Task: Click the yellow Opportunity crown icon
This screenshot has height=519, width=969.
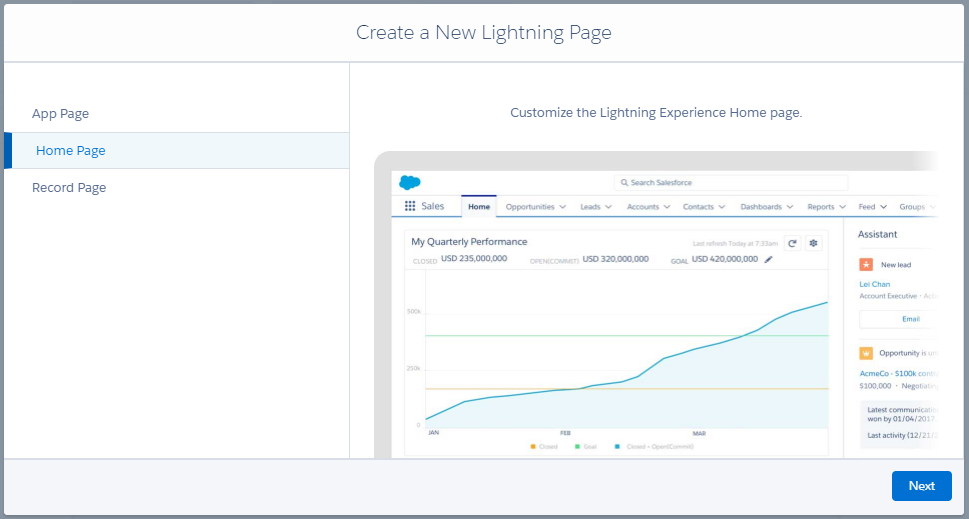Action: pos(867,353)
